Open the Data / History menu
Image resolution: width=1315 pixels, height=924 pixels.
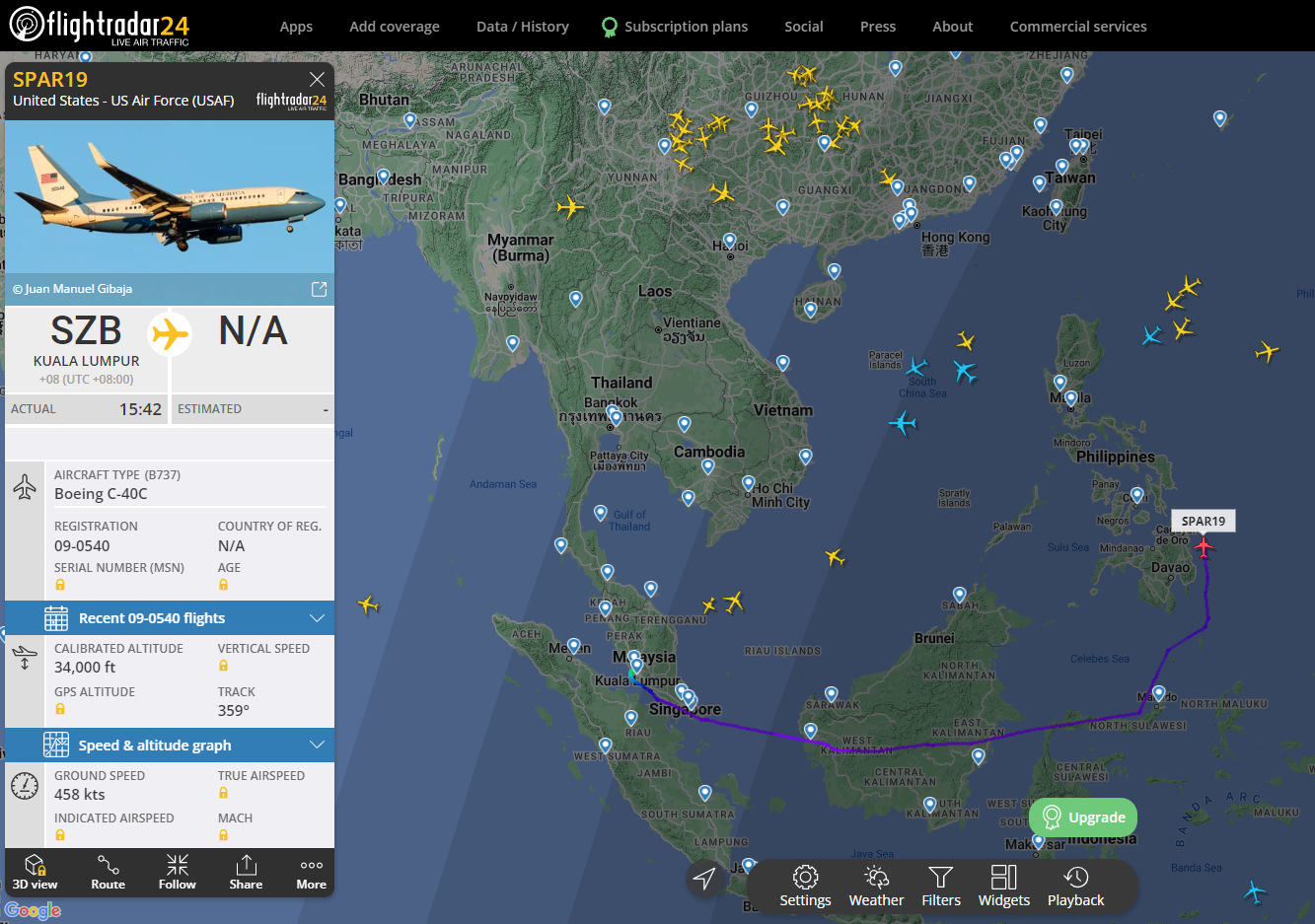523,27
